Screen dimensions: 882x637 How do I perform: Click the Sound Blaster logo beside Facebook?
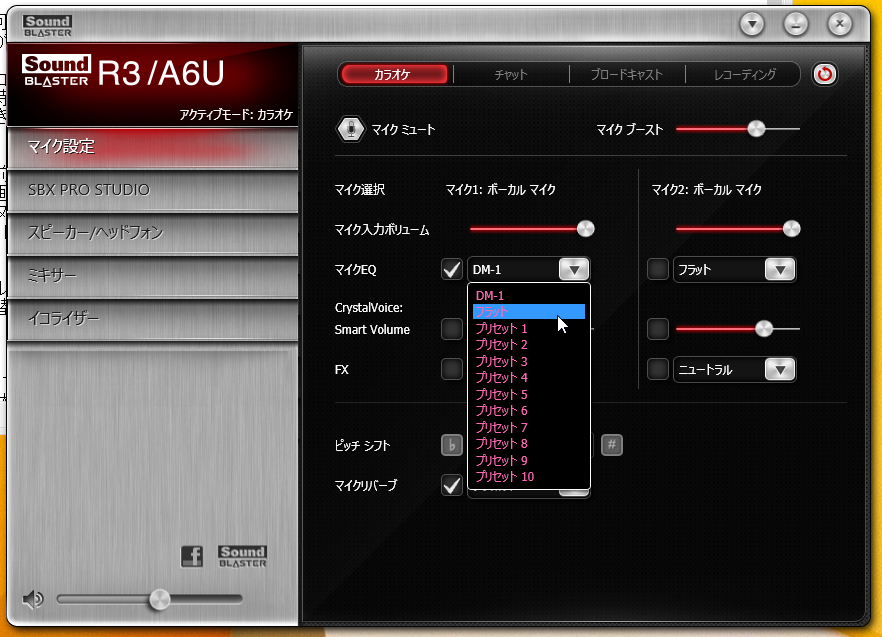click(x=242, y=557)
